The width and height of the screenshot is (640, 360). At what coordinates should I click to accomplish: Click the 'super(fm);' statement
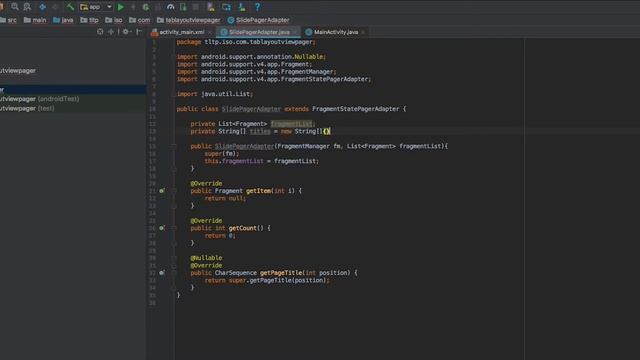tap(222, 154)
